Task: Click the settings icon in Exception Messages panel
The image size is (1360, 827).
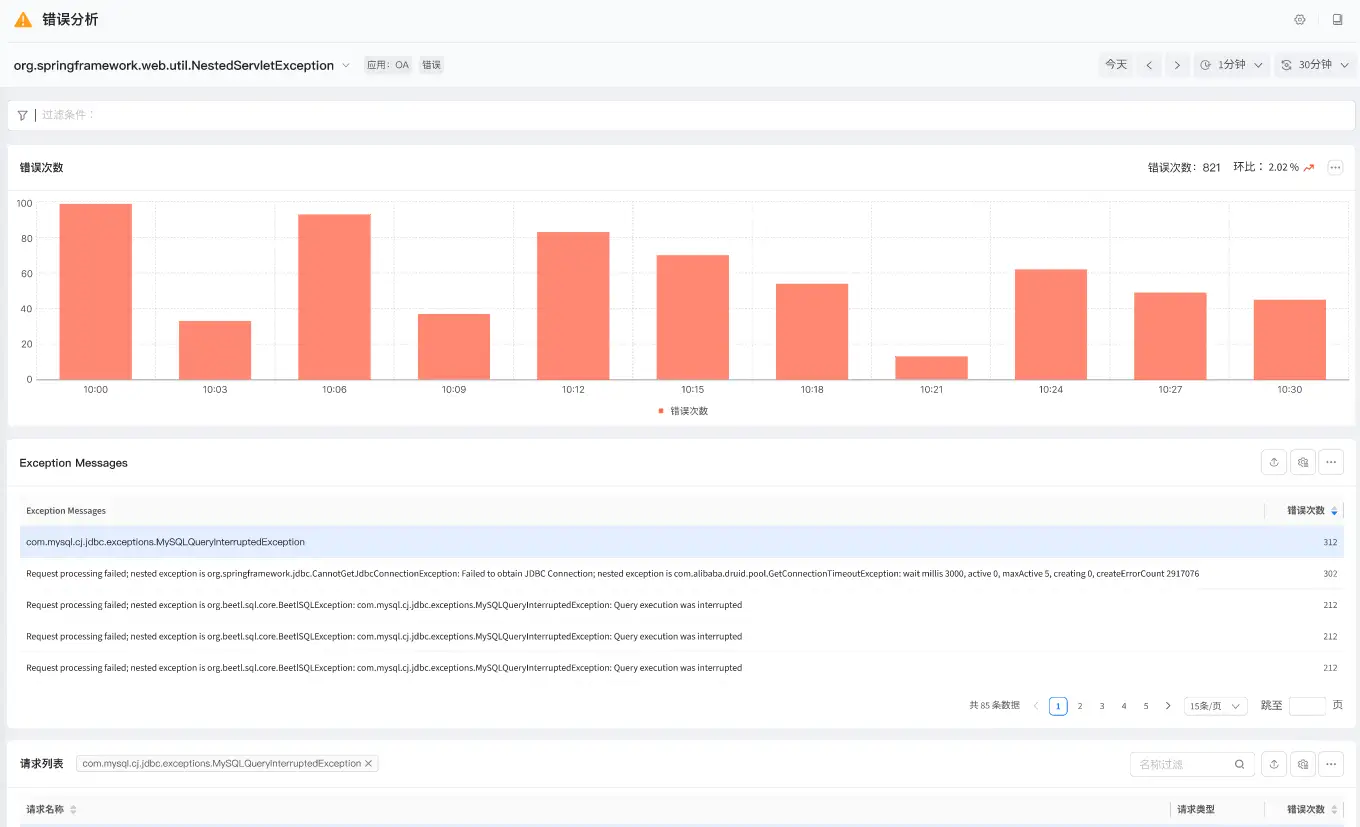Action: pyautogui.click(x=1302, y=462)
